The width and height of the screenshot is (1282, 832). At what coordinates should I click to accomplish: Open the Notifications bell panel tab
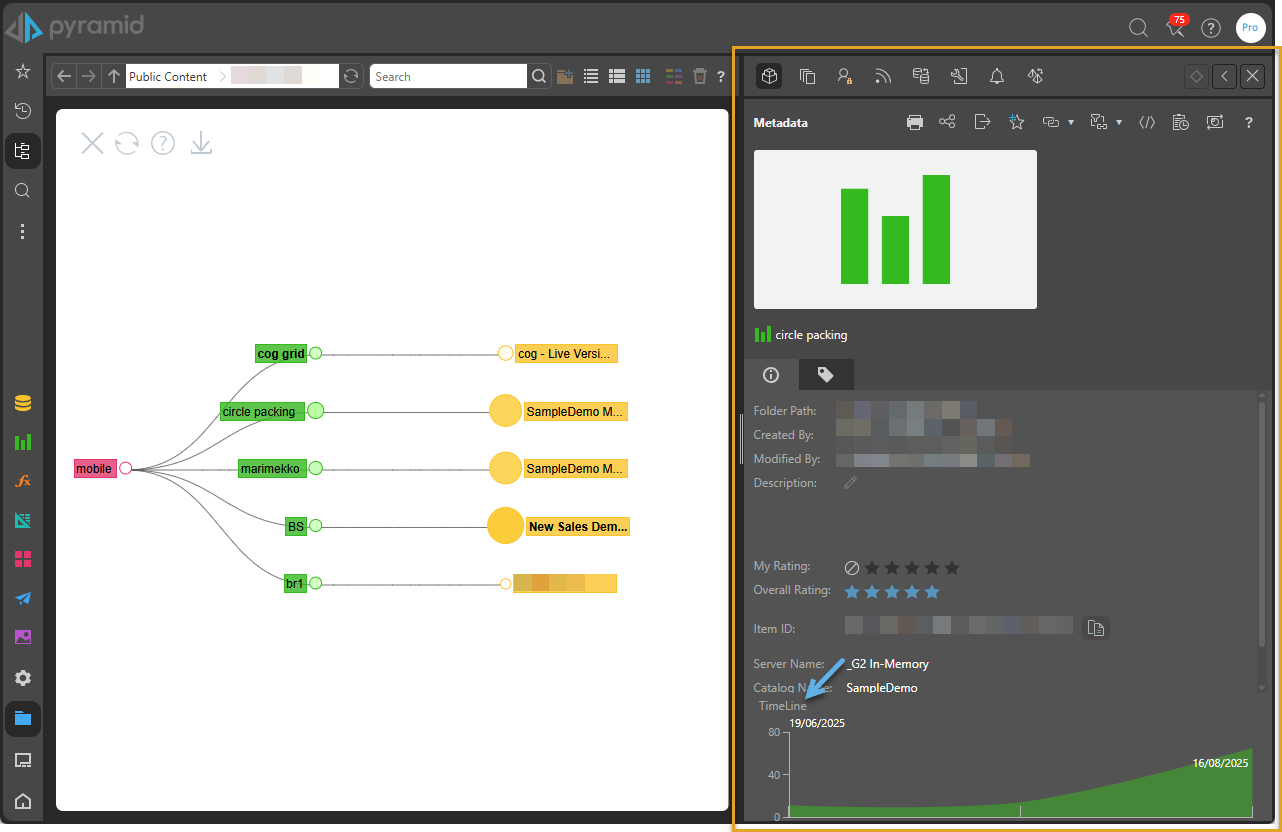pos(997,76)
